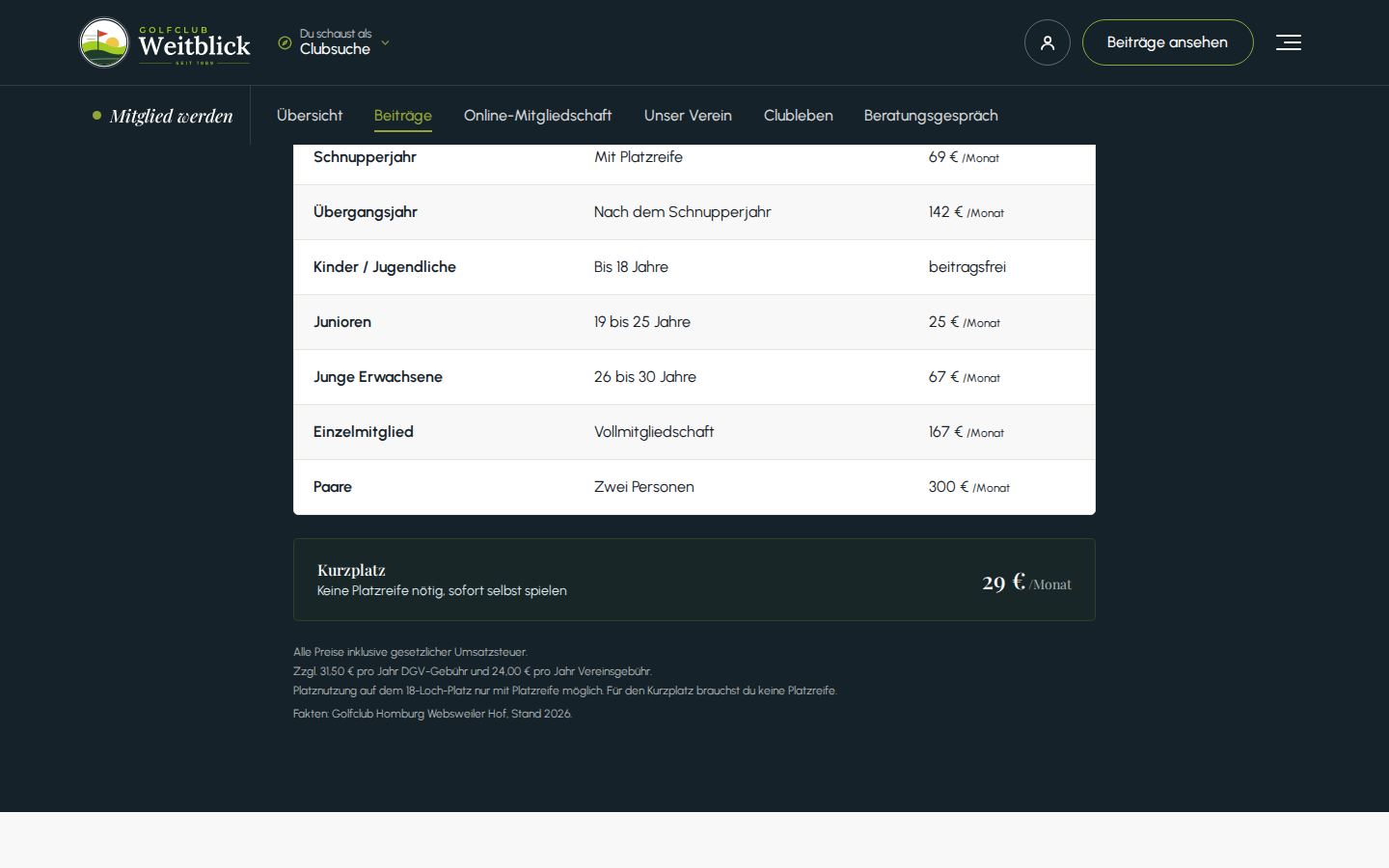Click the 'Fakten: Golfclub Homburg Websweiler Hof' line
Viewport: 1389px width, 868px height.
tap(432, 714)
